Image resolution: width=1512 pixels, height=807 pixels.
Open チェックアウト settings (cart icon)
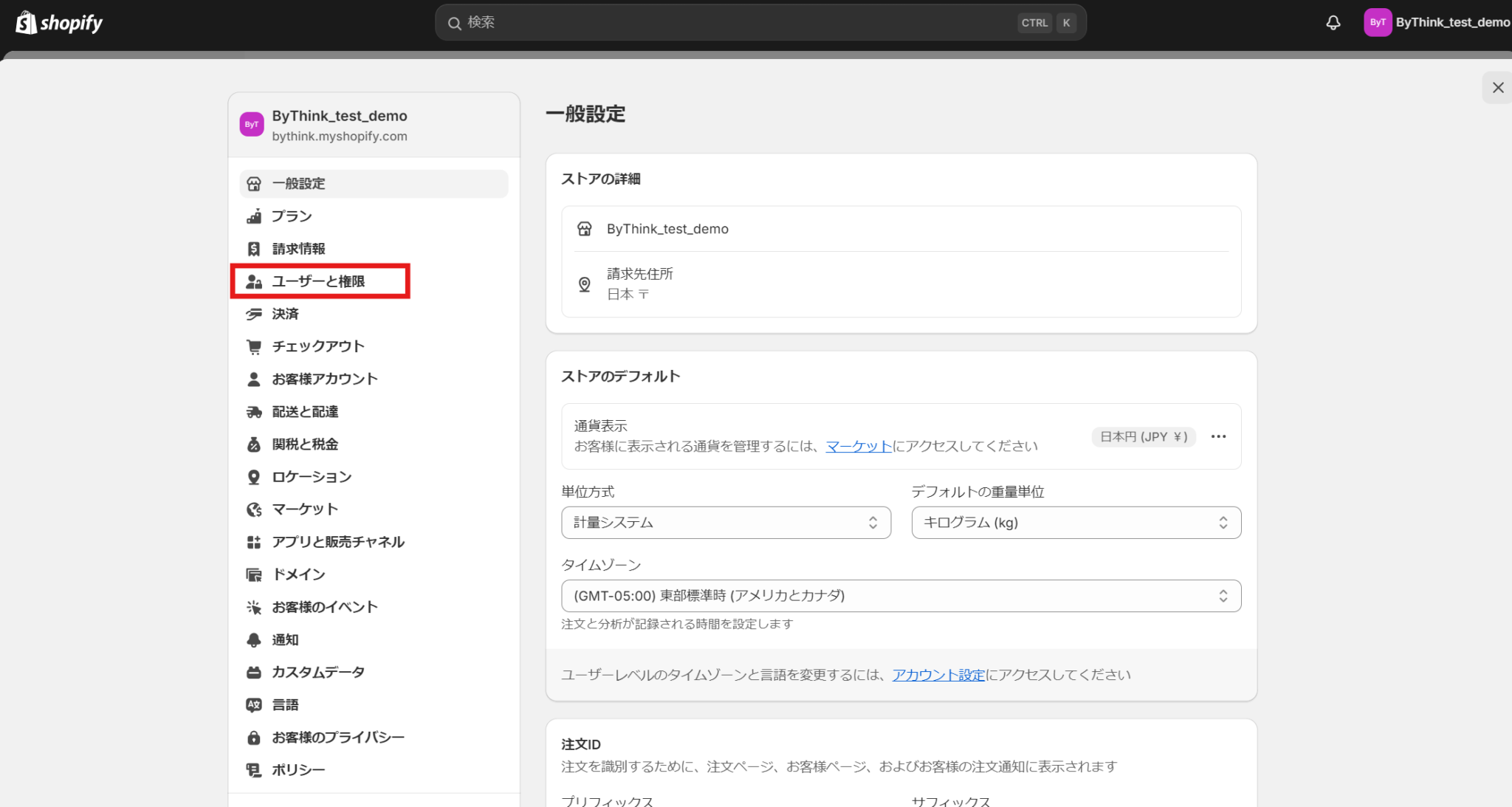[317, 346]
